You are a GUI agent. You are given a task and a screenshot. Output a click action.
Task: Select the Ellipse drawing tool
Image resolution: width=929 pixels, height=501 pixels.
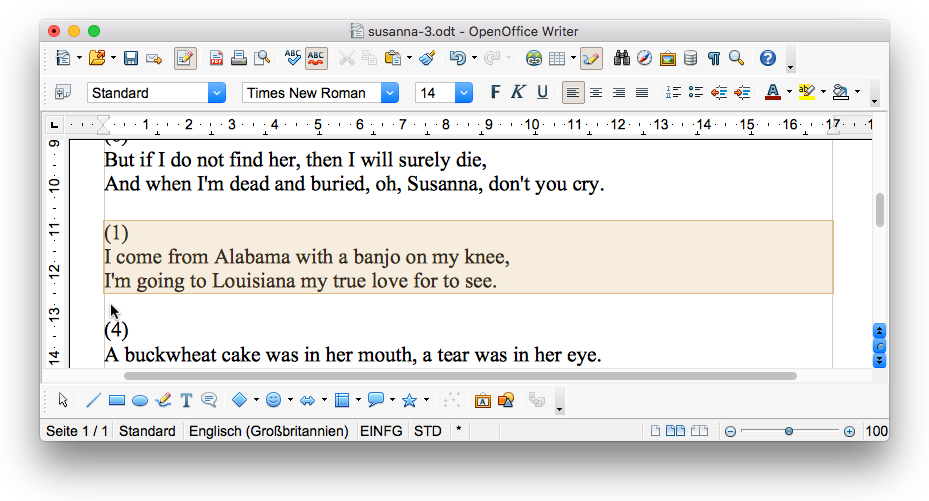tap(140, 401)
